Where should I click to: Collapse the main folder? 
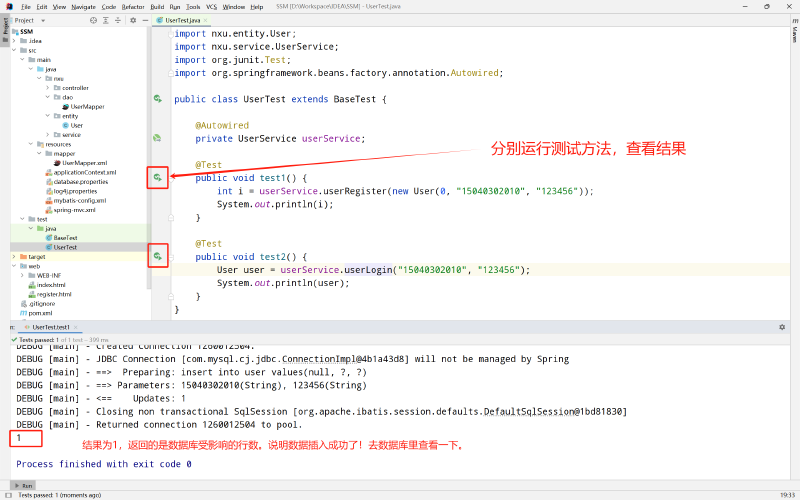click(x=22, y=60)
